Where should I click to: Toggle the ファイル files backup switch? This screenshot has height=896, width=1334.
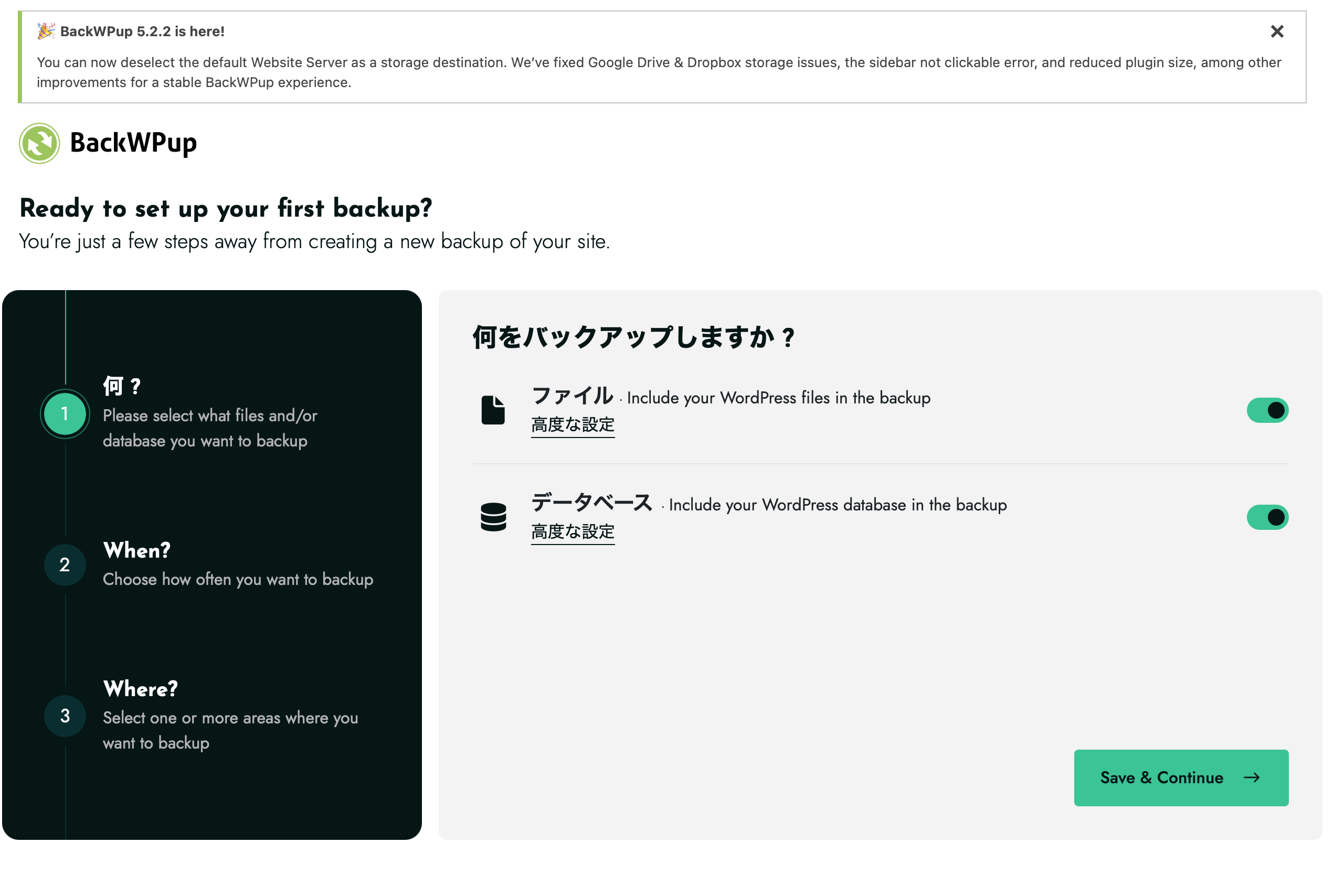(x=1267, y=410)
